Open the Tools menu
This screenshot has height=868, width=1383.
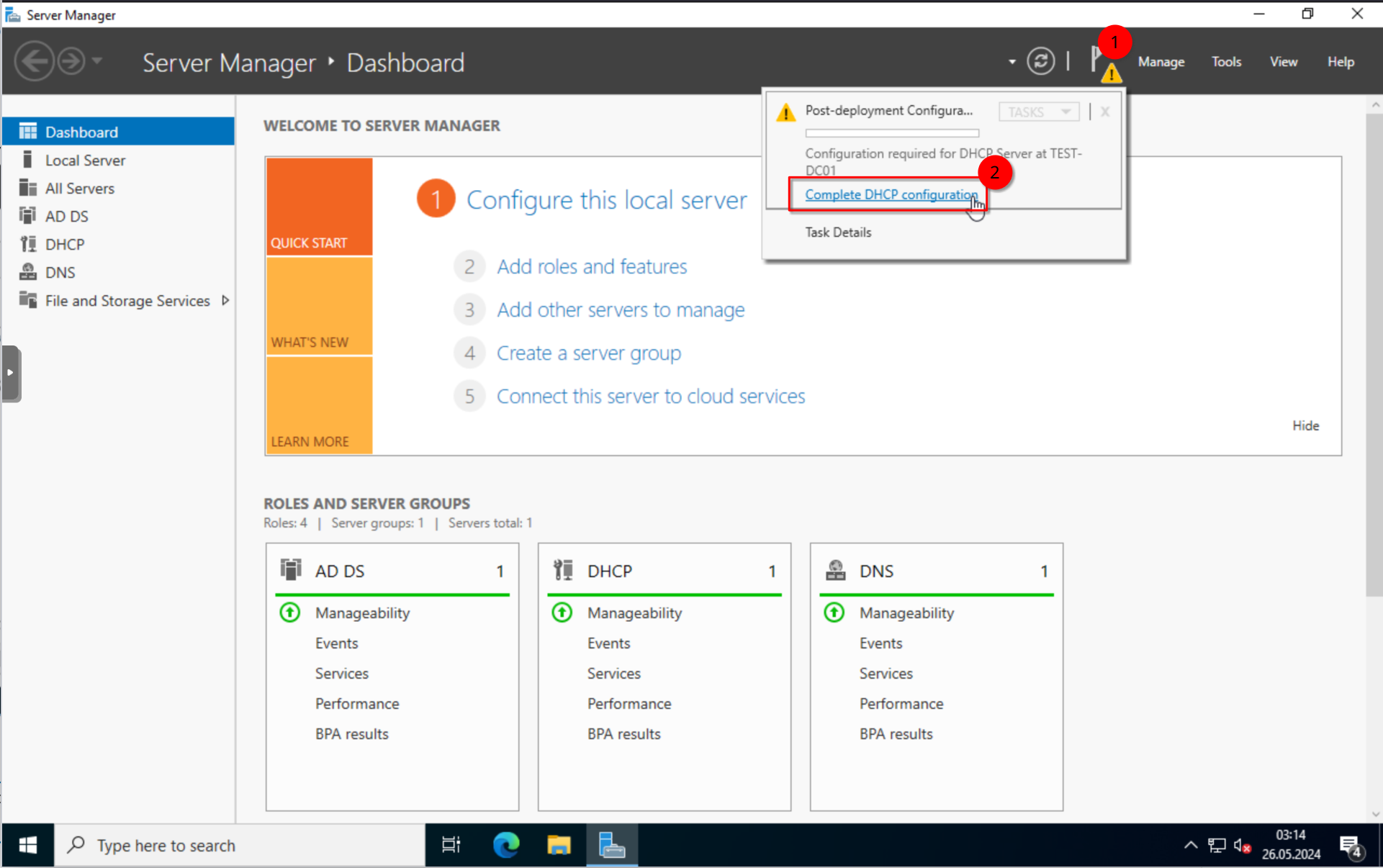point(1226,62)
